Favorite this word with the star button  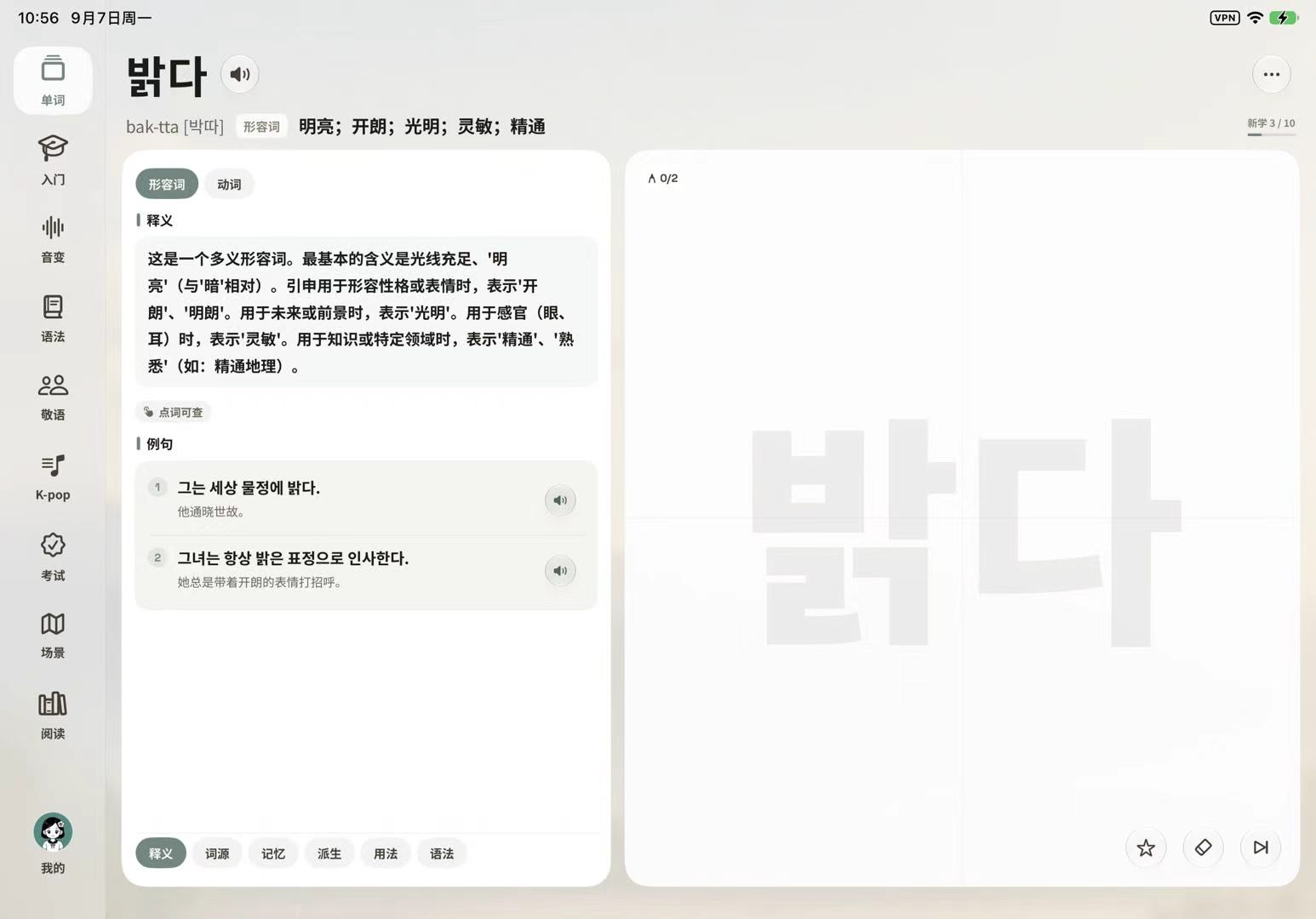click(x=1146, y=848)
